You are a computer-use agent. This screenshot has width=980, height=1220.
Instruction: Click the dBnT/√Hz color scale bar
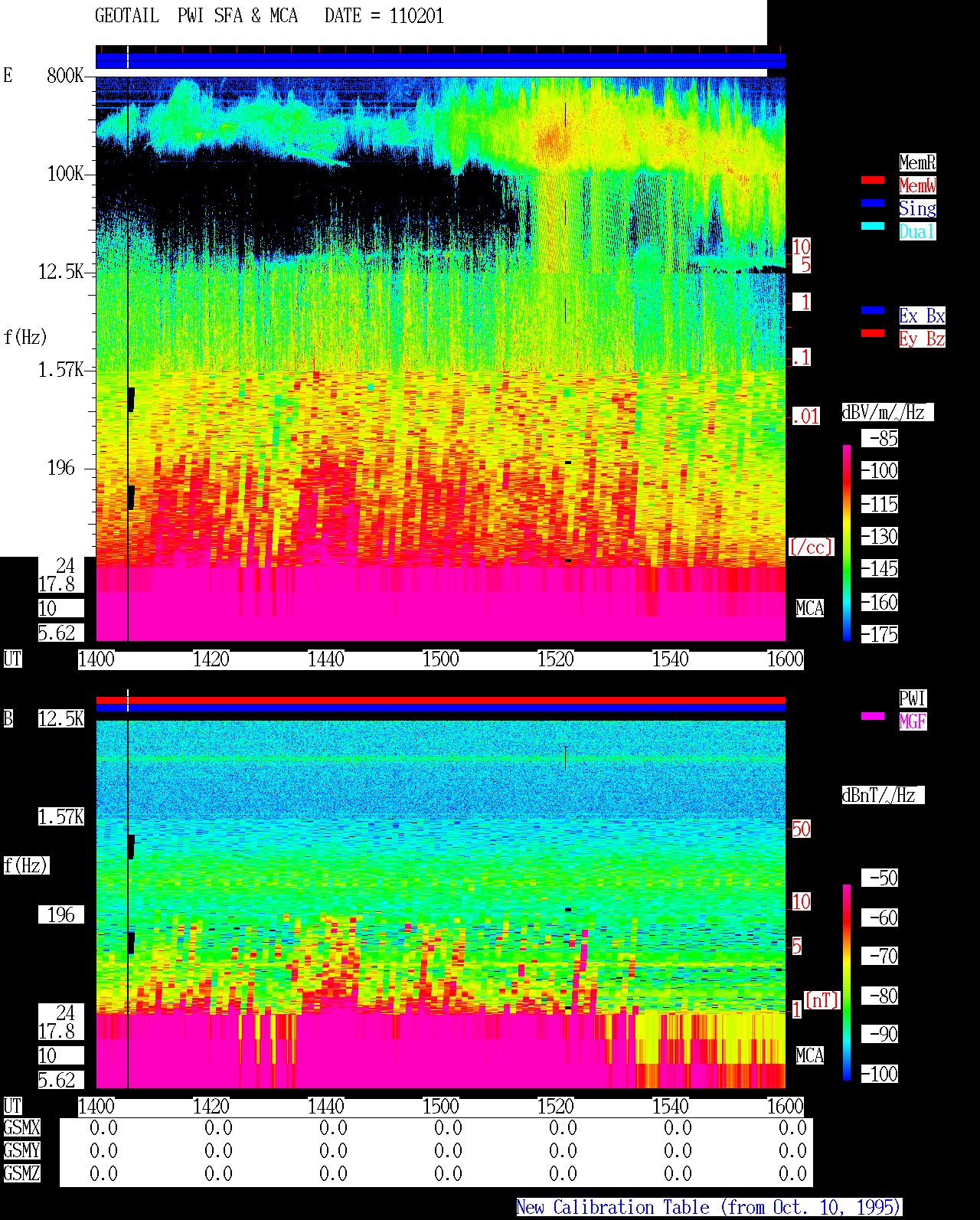pos(847,983)
